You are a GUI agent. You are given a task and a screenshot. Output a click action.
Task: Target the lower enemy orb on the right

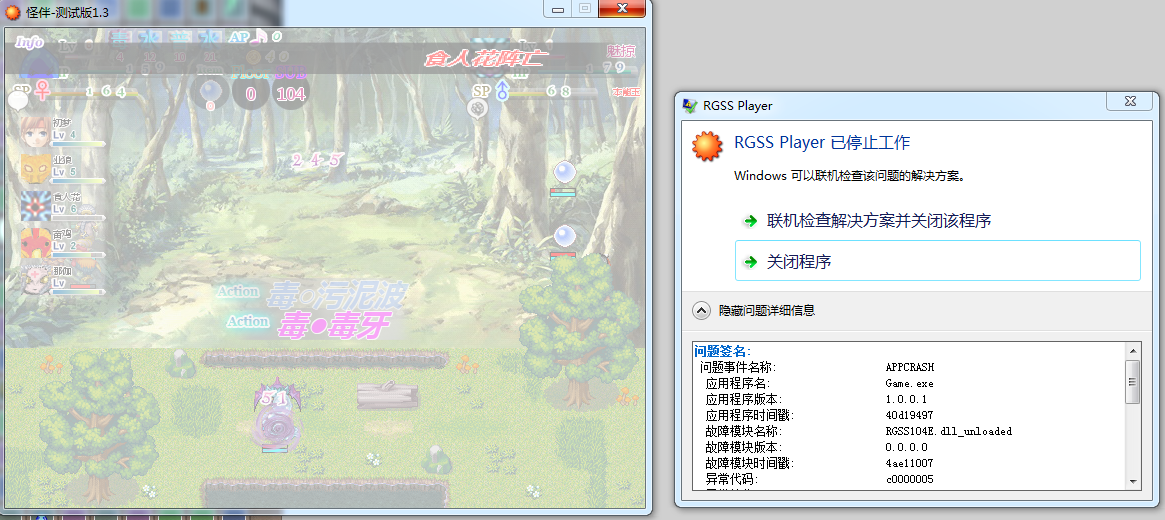(x=564, y=237)
